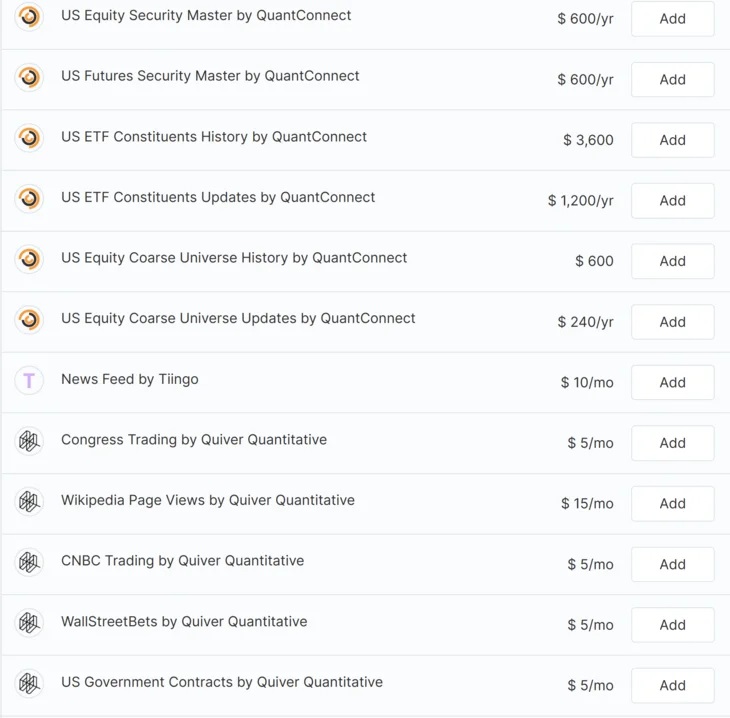Open US Futures Security Master by QuantConnect listing
This screenshot has width=730, height=718.
point(210,76)
